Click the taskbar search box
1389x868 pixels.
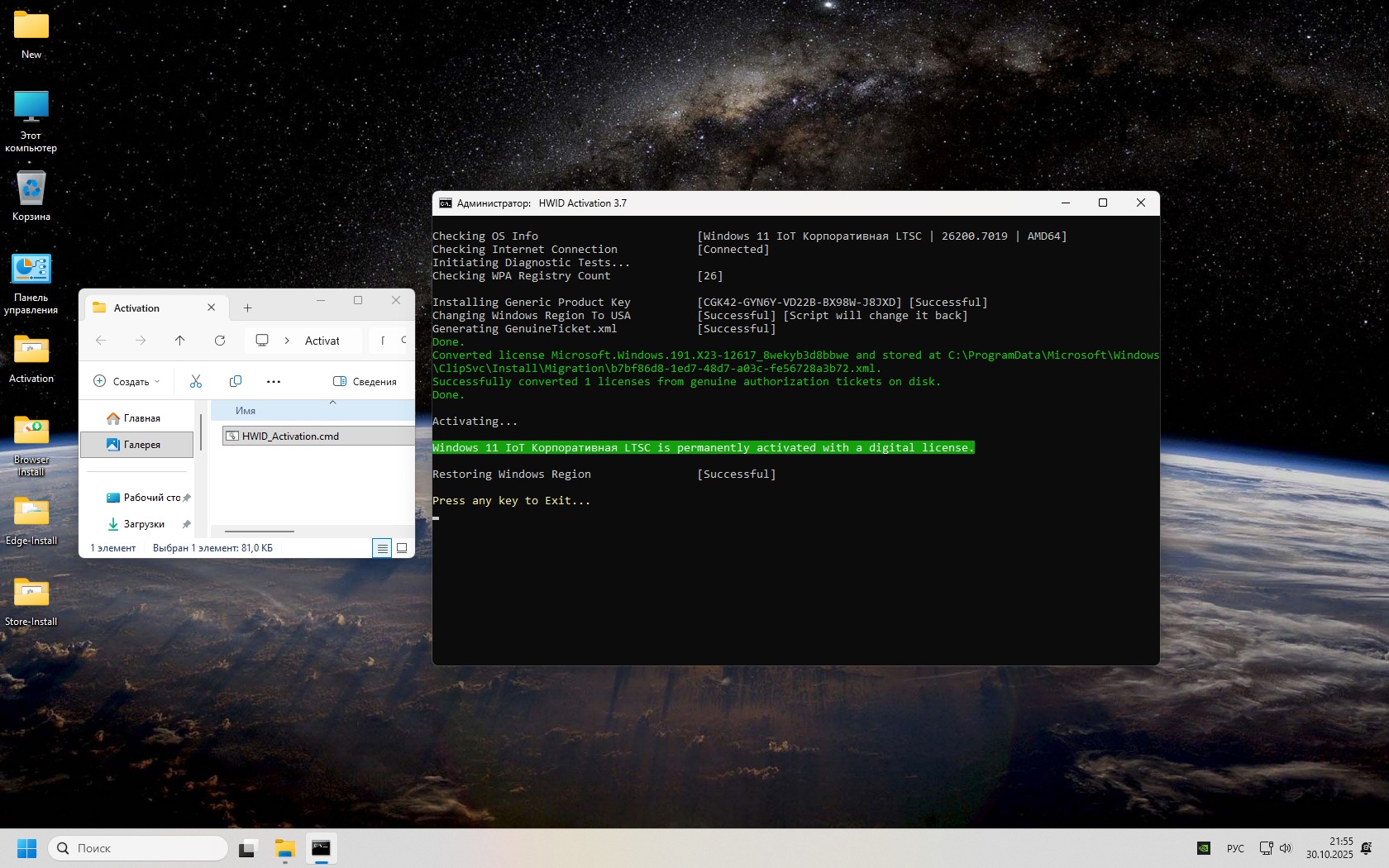(139, 848)
